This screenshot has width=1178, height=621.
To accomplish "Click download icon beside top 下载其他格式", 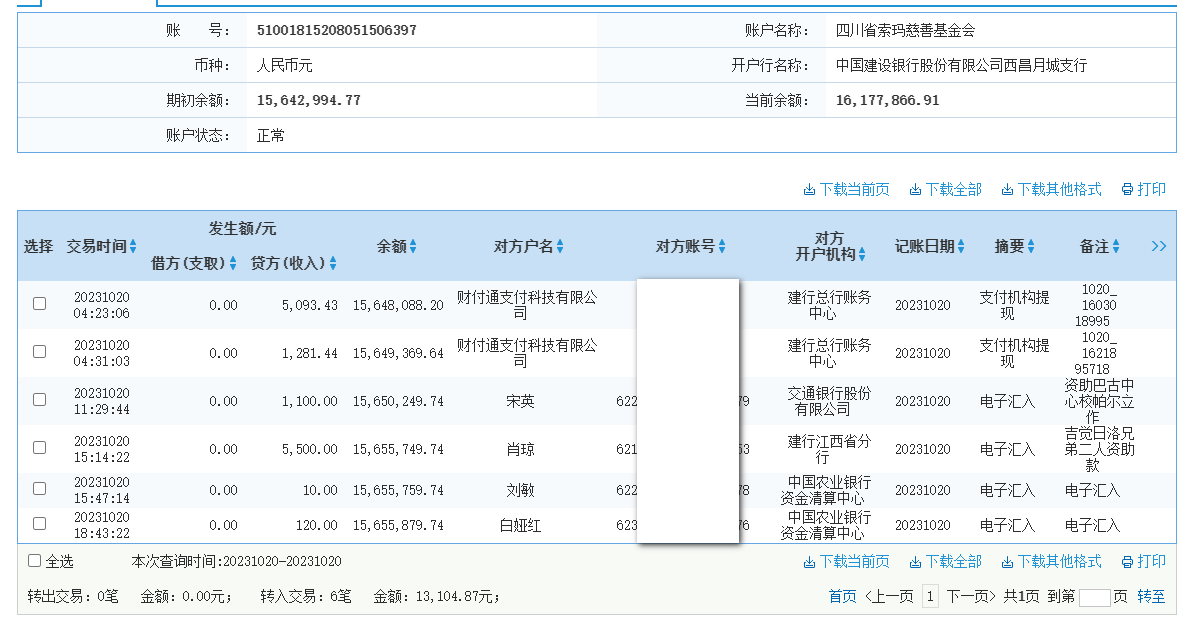I will pos(1007,190).
